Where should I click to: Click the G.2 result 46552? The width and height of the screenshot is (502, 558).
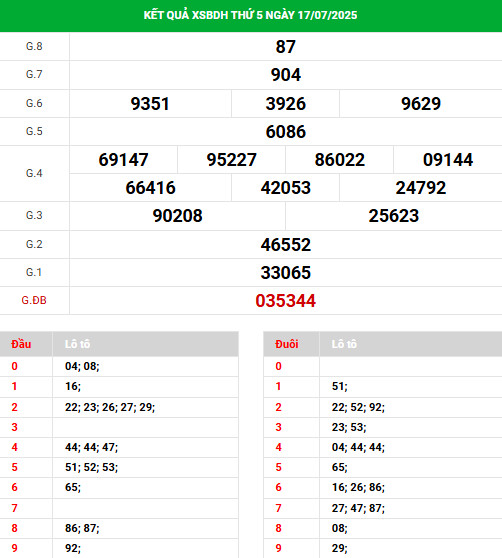coord(285,244)
